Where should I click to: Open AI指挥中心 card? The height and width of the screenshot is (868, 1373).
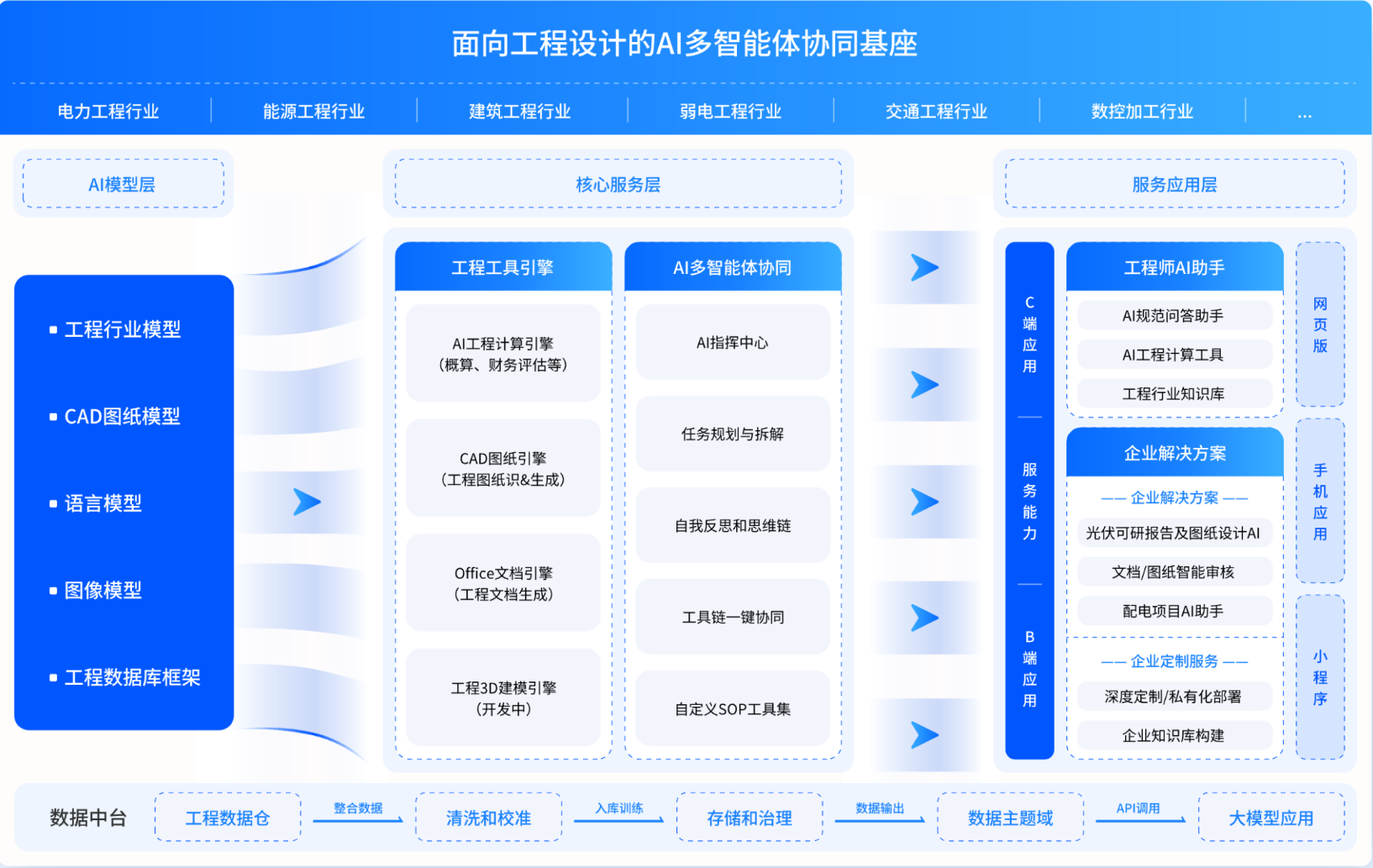coord(733,342)
